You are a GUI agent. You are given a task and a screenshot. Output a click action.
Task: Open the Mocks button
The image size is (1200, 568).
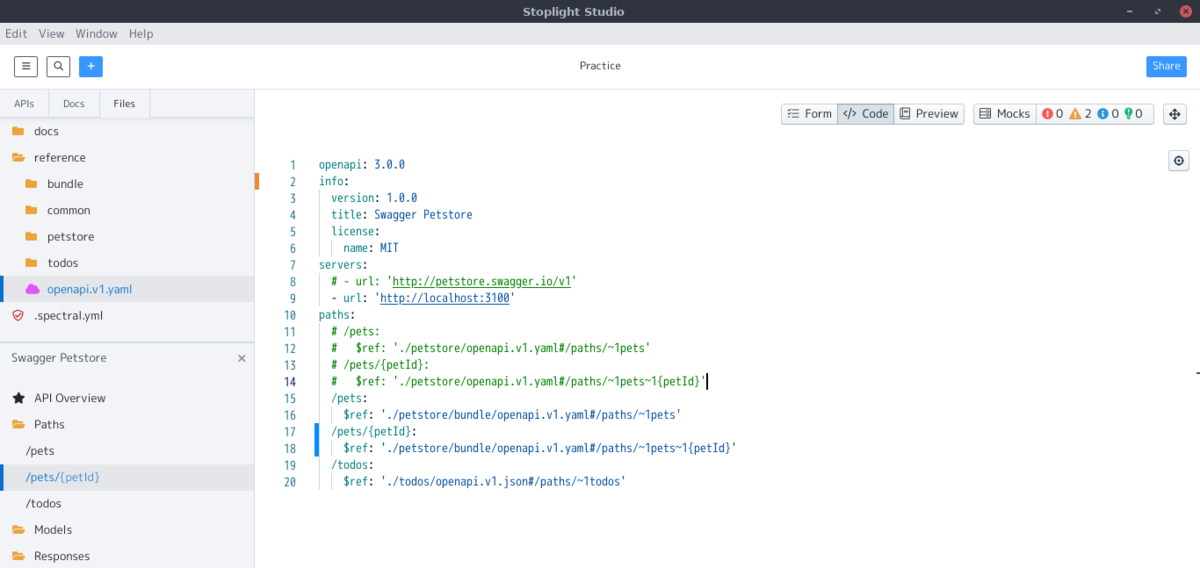click(x=1004, y=114)
